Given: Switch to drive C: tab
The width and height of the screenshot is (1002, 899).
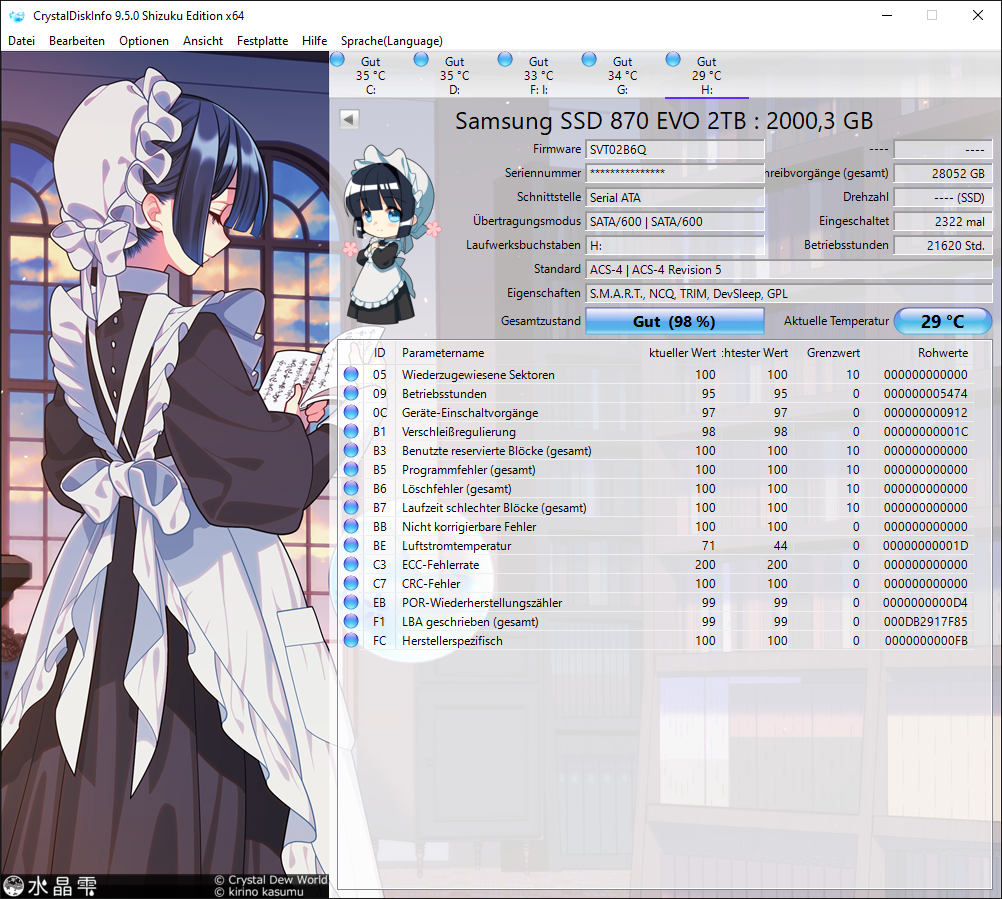Looking at the screenshot, I should point(371,75).
